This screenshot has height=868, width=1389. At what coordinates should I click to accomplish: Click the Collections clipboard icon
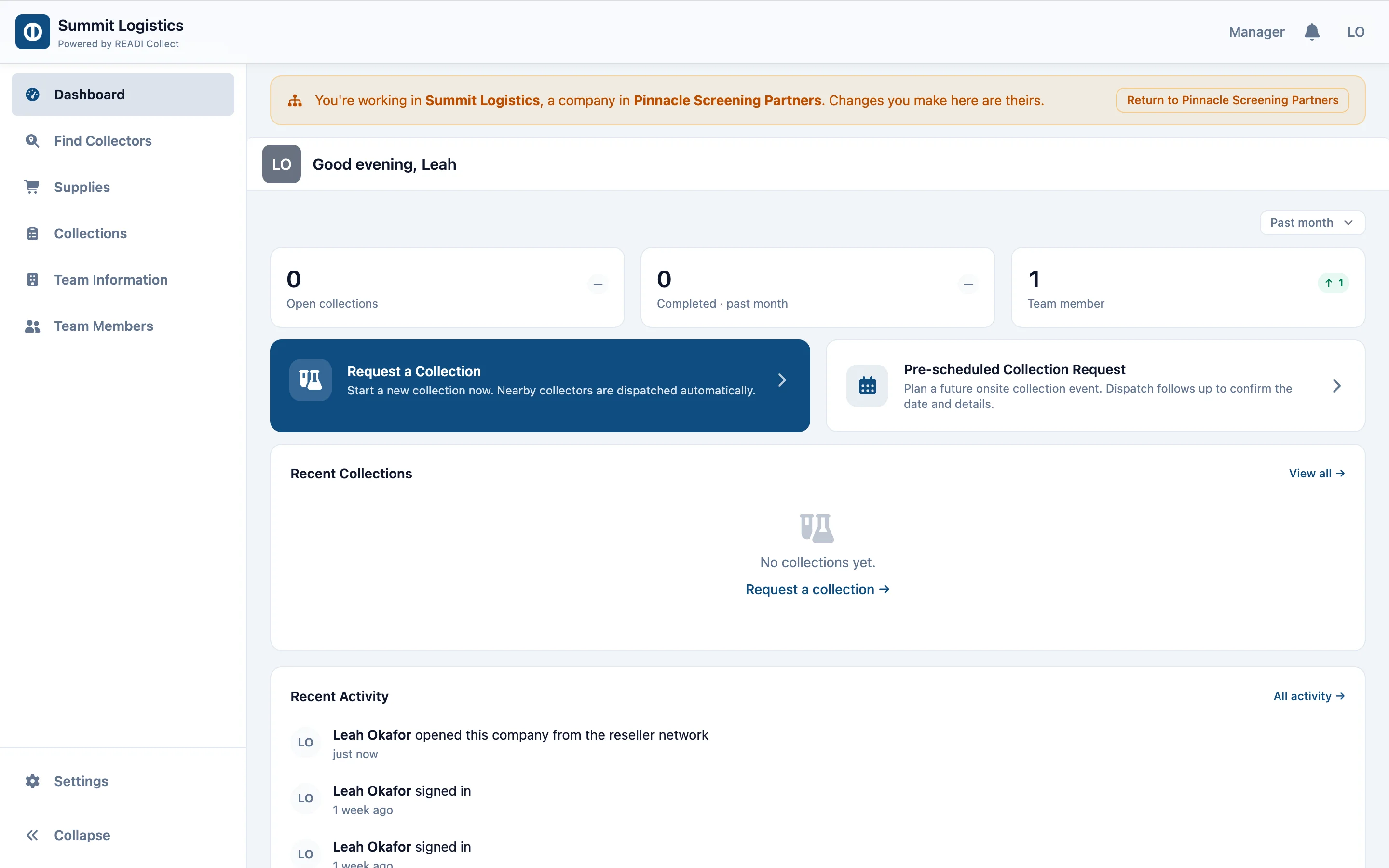(33, 233)
